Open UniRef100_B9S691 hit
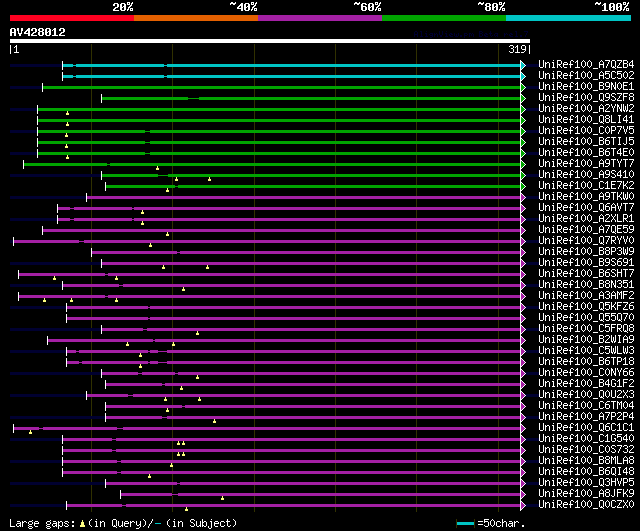 586,263
